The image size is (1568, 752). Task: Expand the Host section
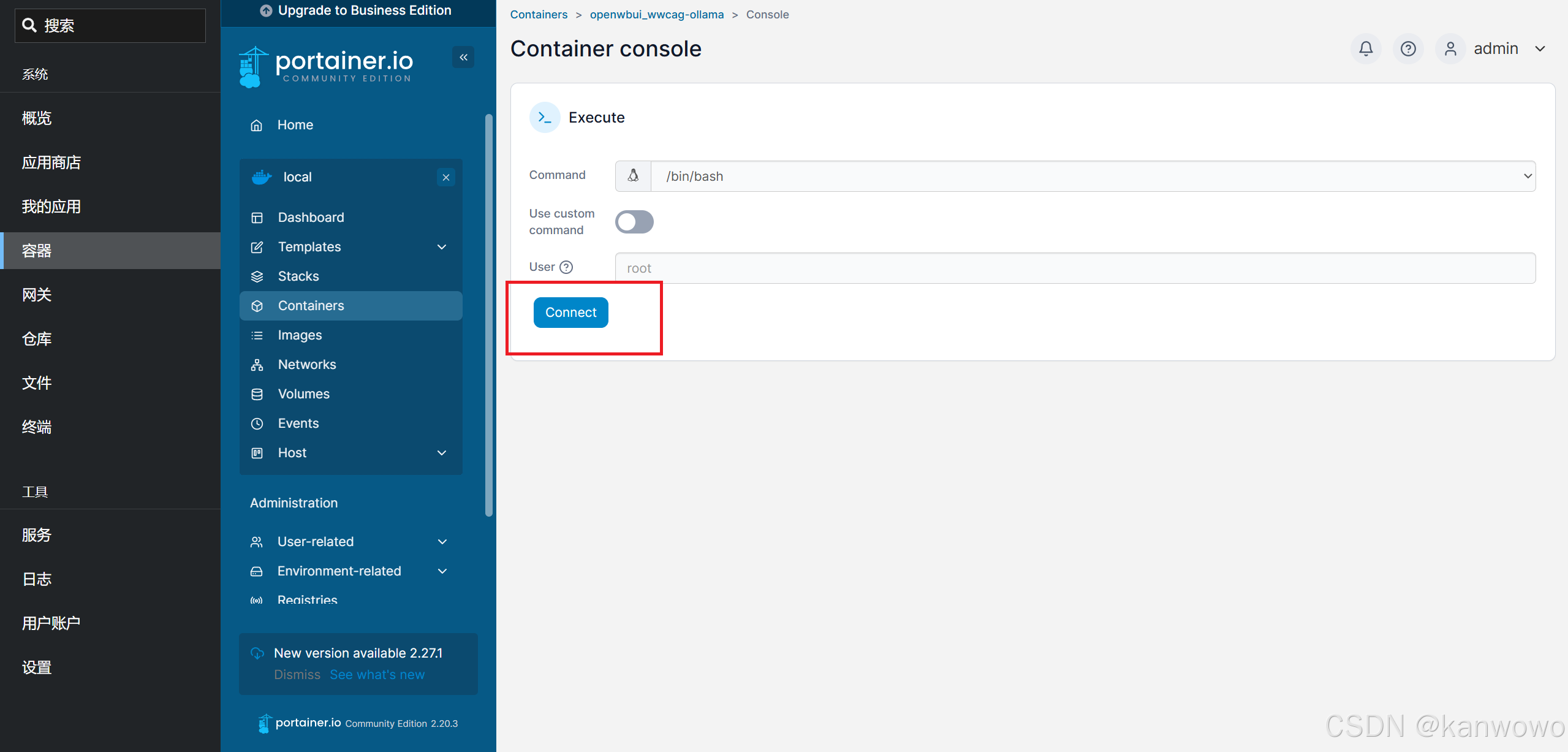coord(442,453)
